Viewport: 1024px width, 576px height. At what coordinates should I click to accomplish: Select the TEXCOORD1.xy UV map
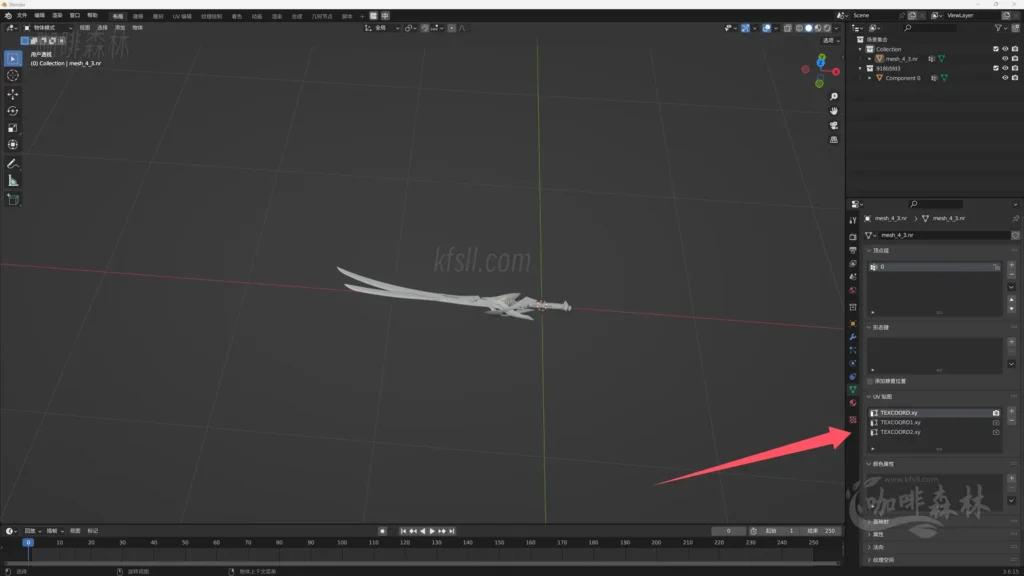(x=900, y=422)
